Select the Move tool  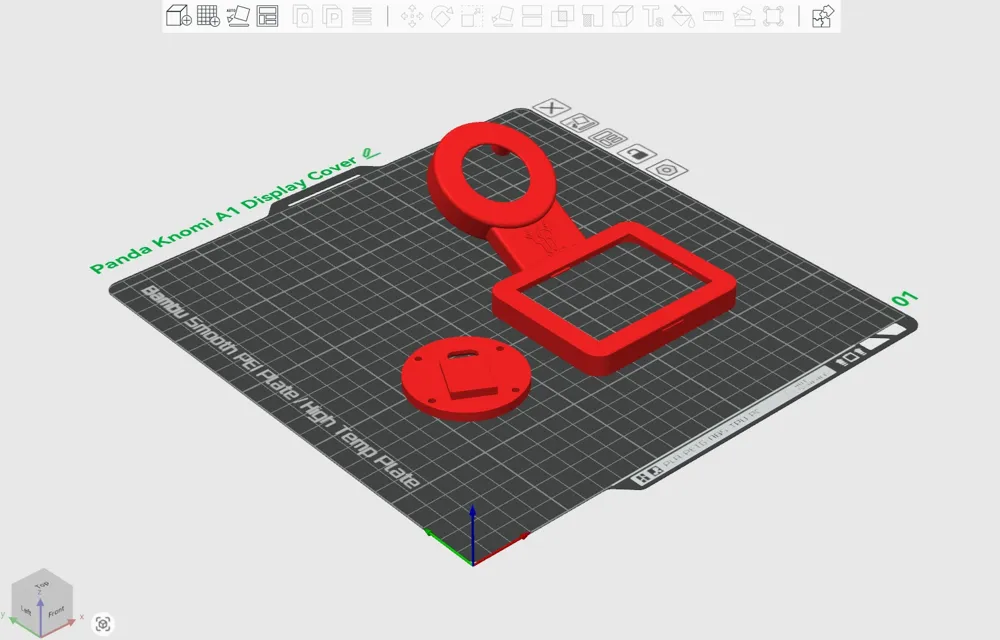412,16
